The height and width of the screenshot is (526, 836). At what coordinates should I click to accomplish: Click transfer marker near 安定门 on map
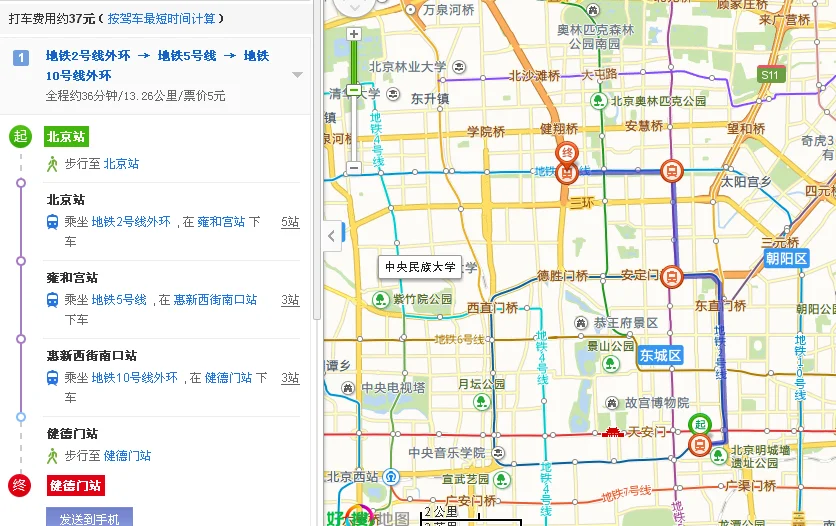tap(672, 277)
